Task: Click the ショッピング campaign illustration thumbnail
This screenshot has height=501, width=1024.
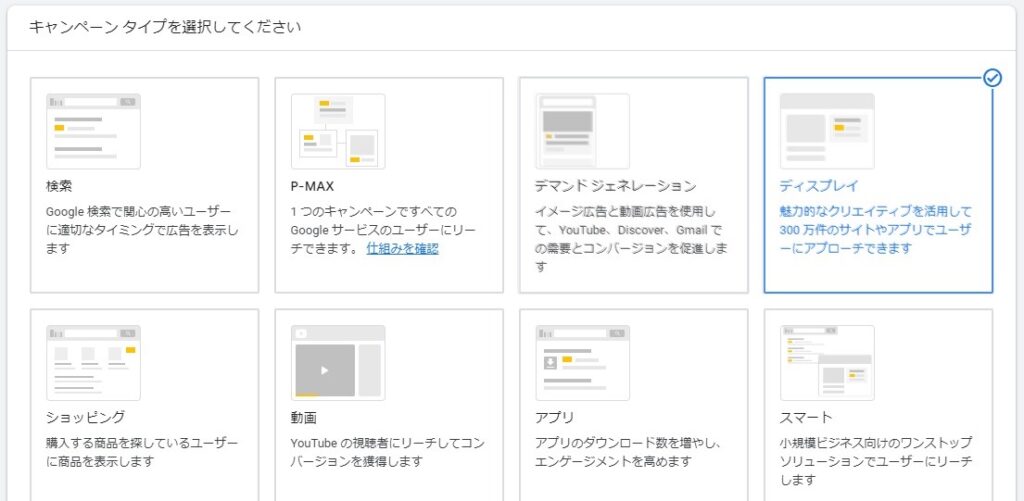Action: (x=93, y=363)
